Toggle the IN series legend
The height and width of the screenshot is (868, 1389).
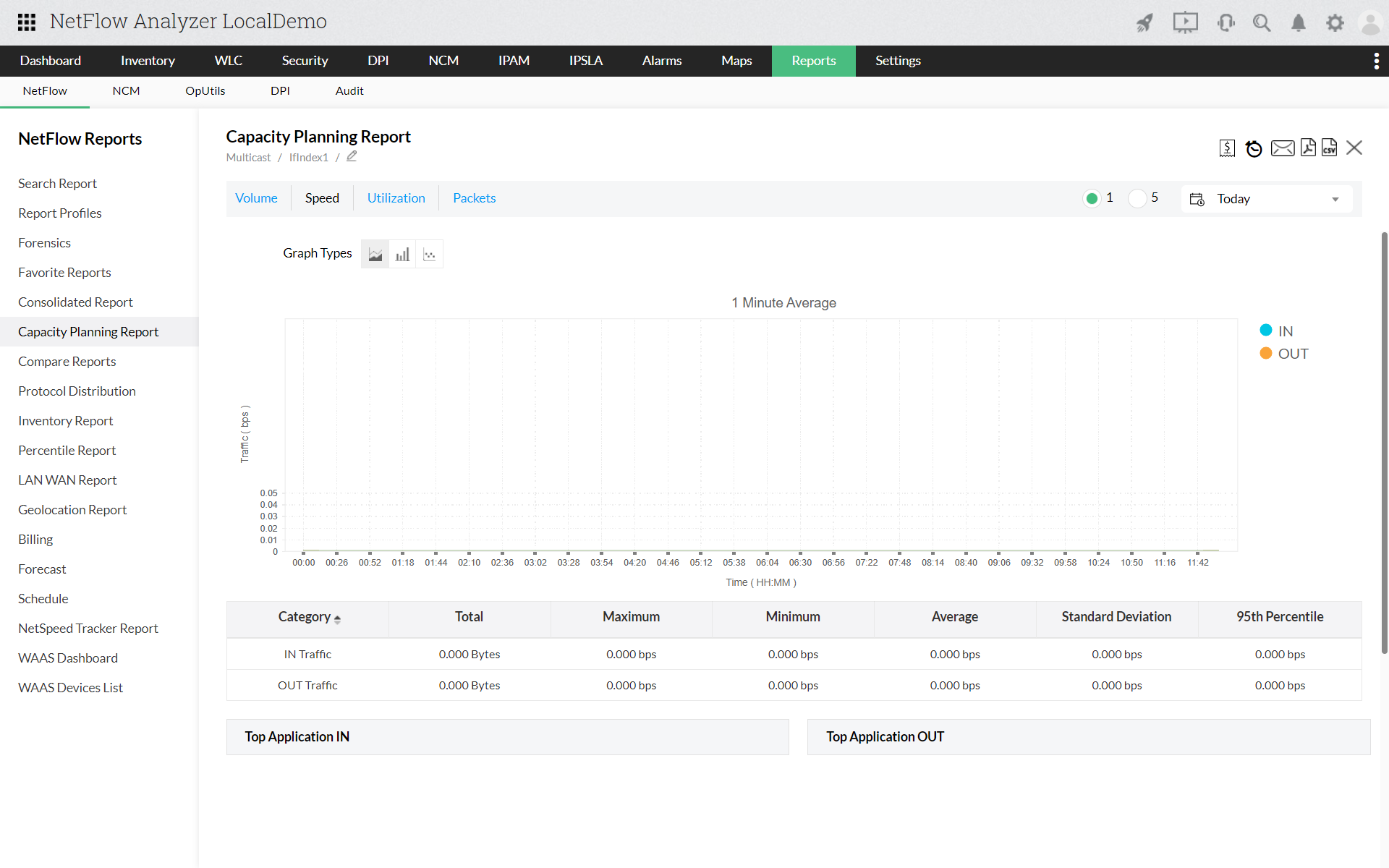coord(1276,331)
